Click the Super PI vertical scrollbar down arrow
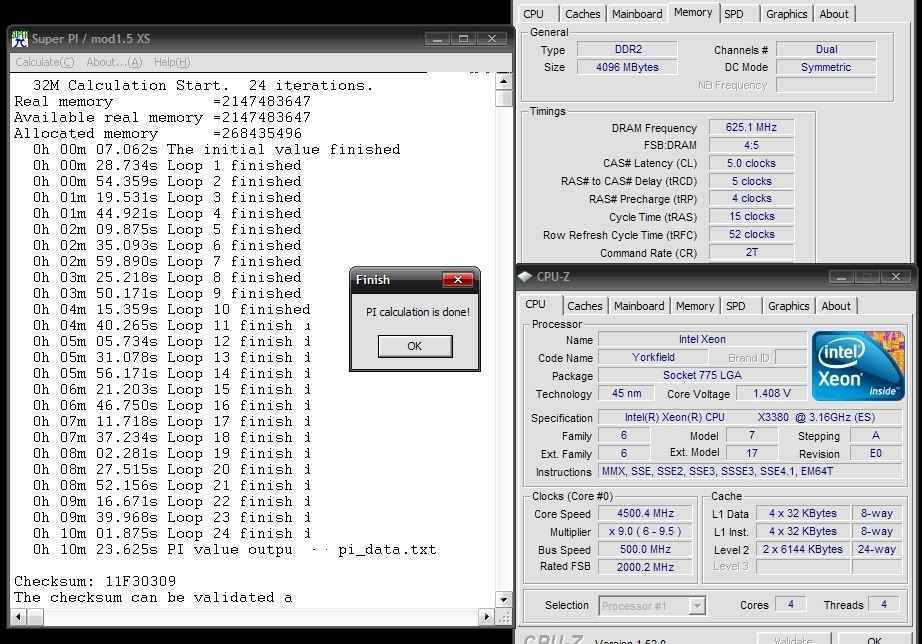Viewport: 922px width, 644px height. [503, 599]
